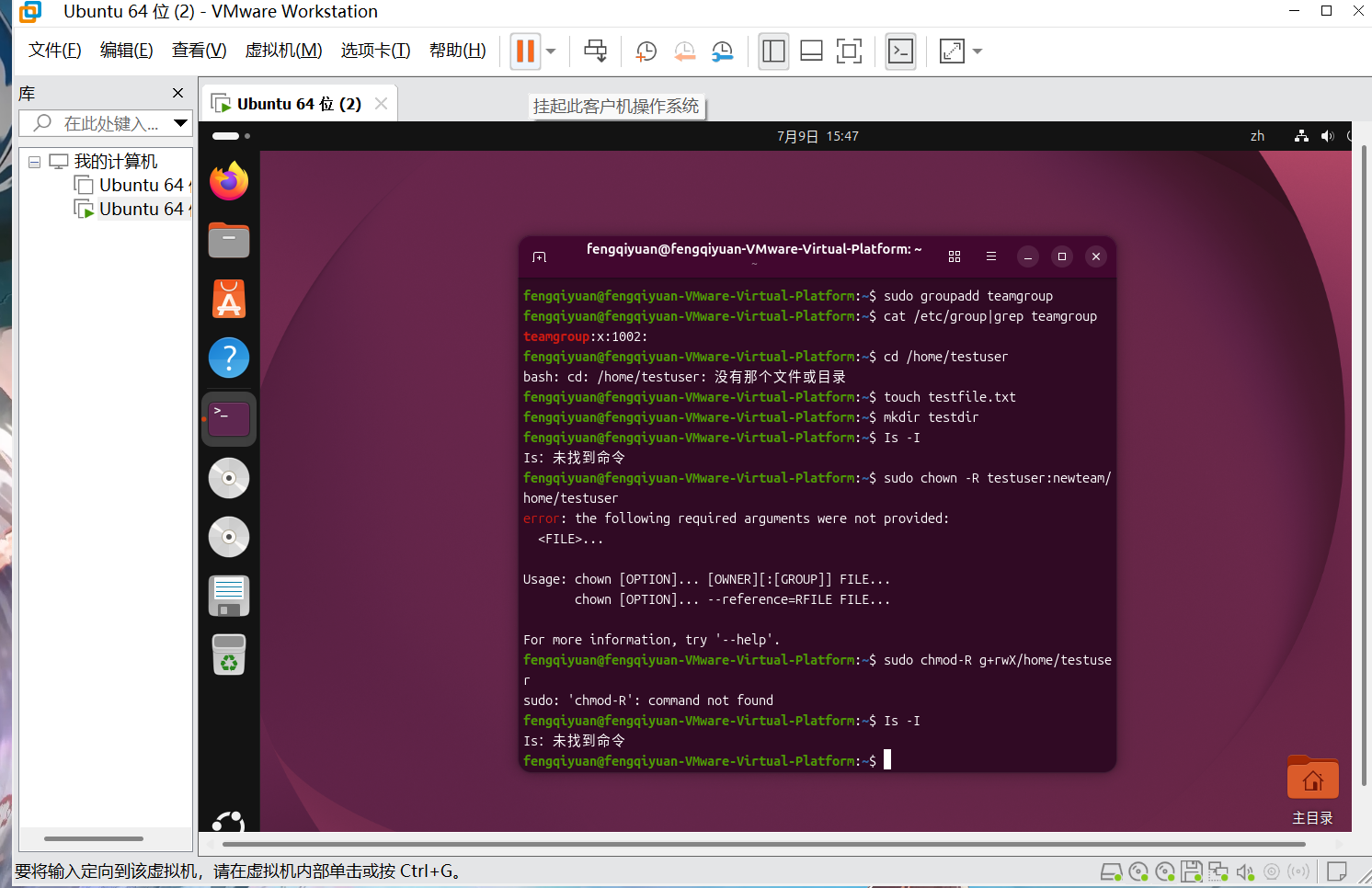Screen dimensions: 1372x888
Task: Open the library search filter dropdown arrow
Action: (180, 123)
